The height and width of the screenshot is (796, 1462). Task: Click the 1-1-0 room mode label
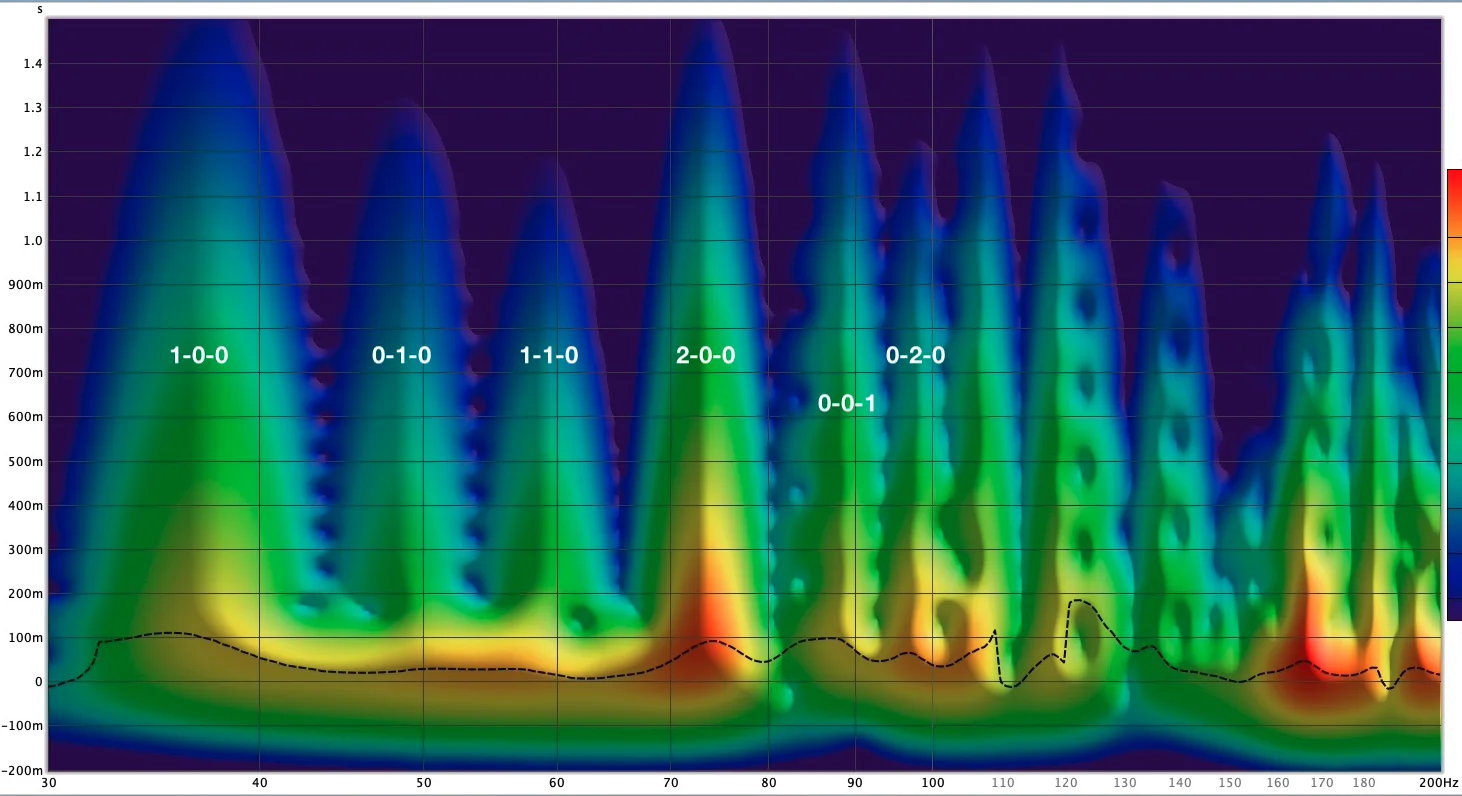click(x=548, y=355)
